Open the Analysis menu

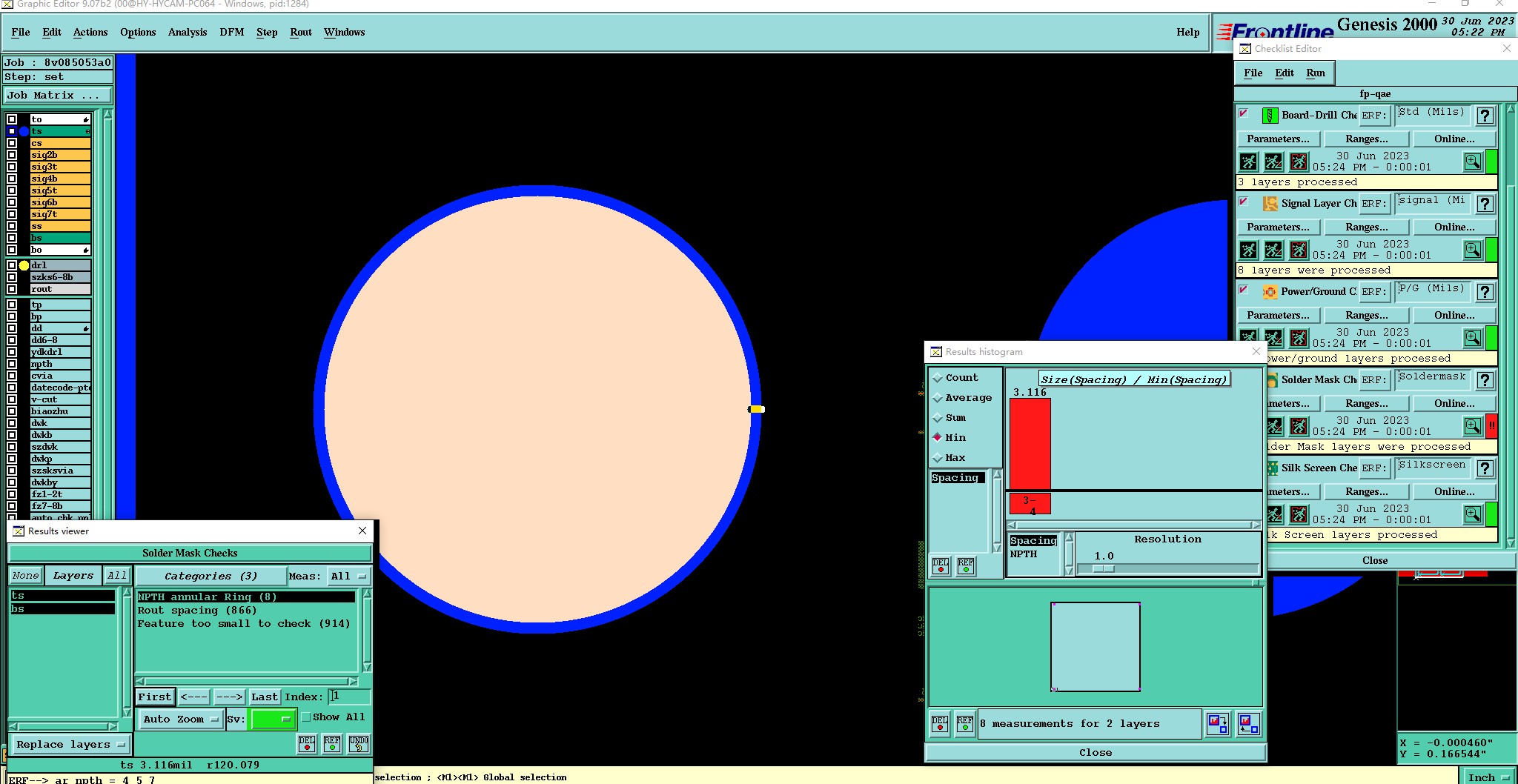(x=188, y=33)
